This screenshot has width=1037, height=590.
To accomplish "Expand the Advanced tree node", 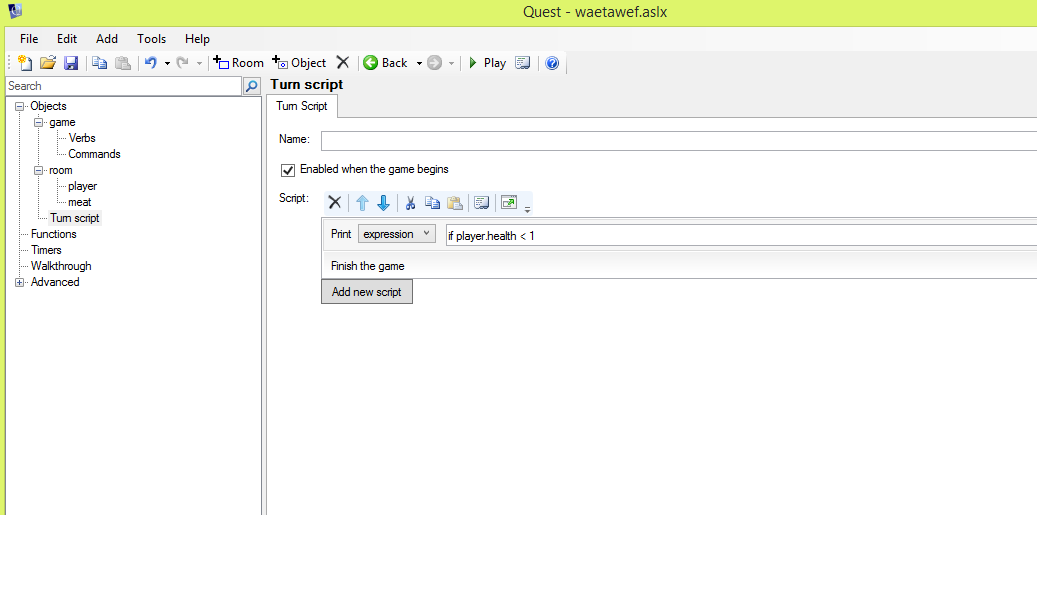I will point(20,283).
